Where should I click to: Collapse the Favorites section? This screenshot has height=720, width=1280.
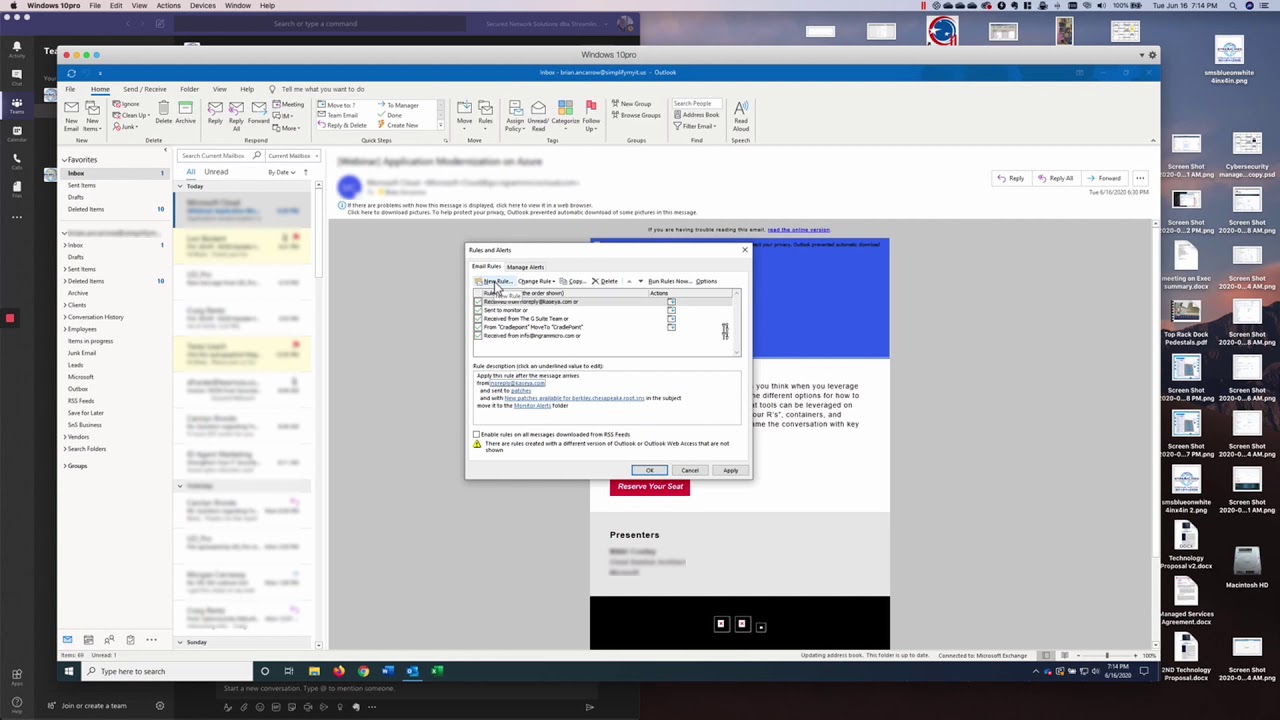click(65, 160)
